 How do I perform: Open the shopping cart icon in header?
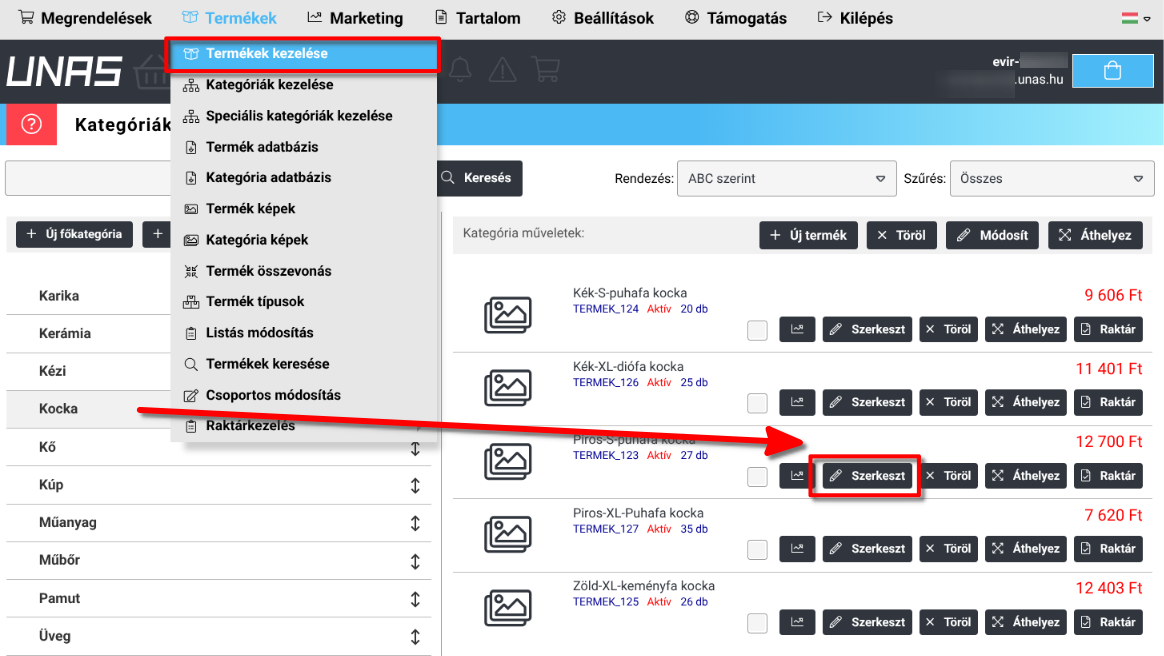click(546, 70)
